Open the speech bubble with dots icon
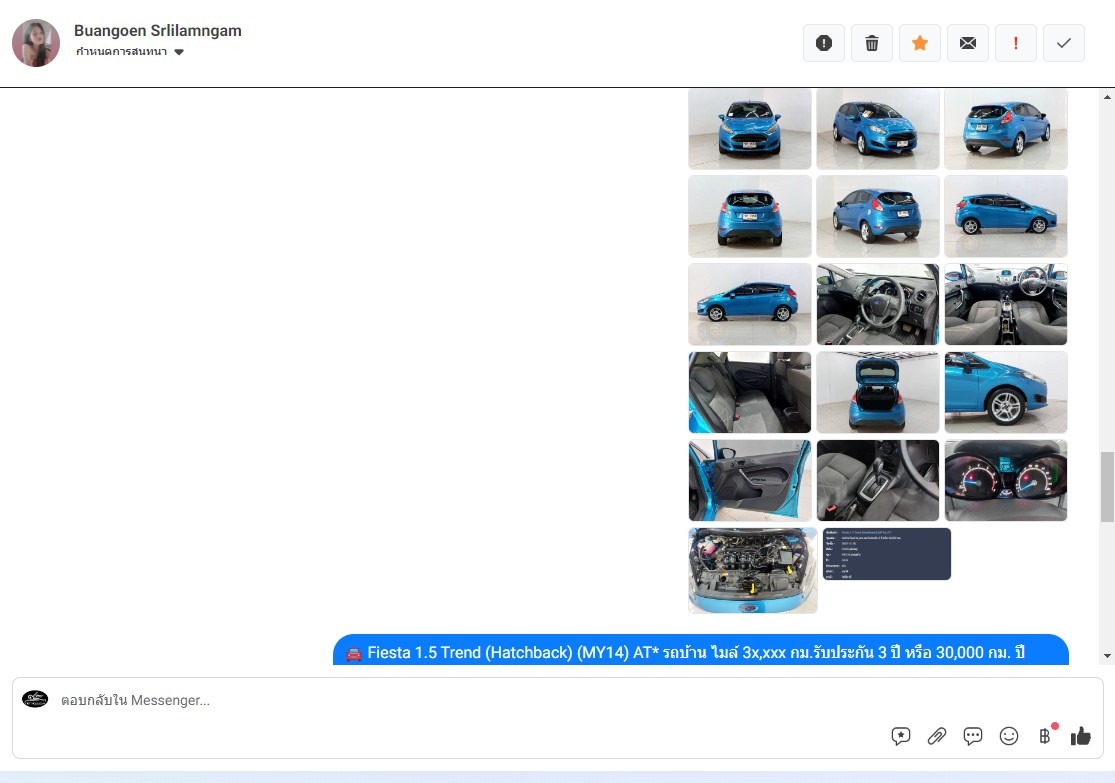This screenshot has width=1115, height=783. 973,736
